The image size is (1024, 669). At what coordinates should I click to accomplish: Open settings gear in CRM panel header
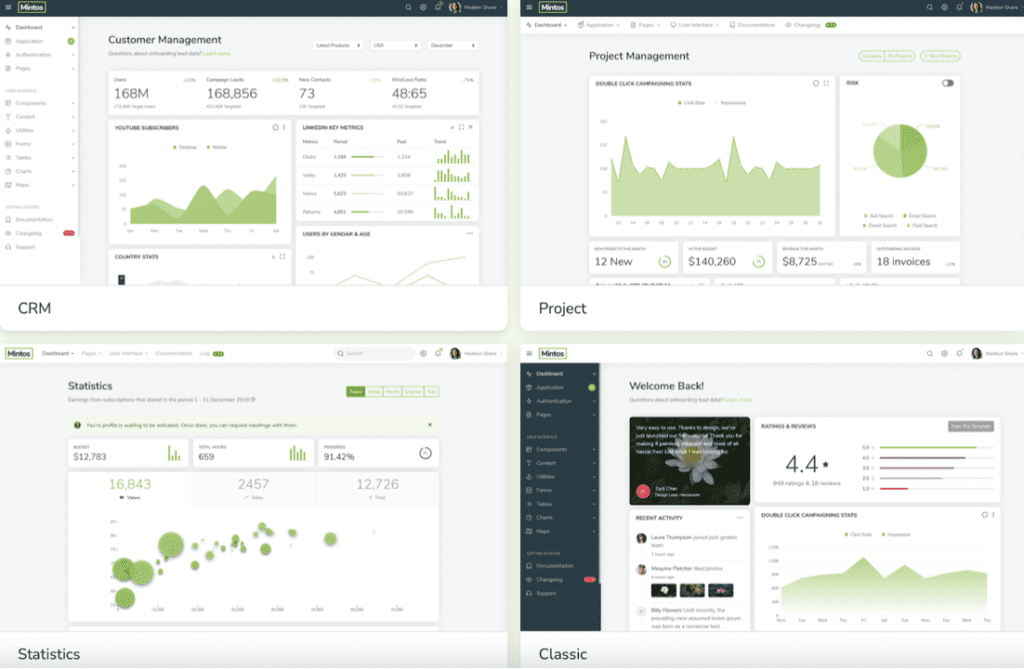[423, 7]
